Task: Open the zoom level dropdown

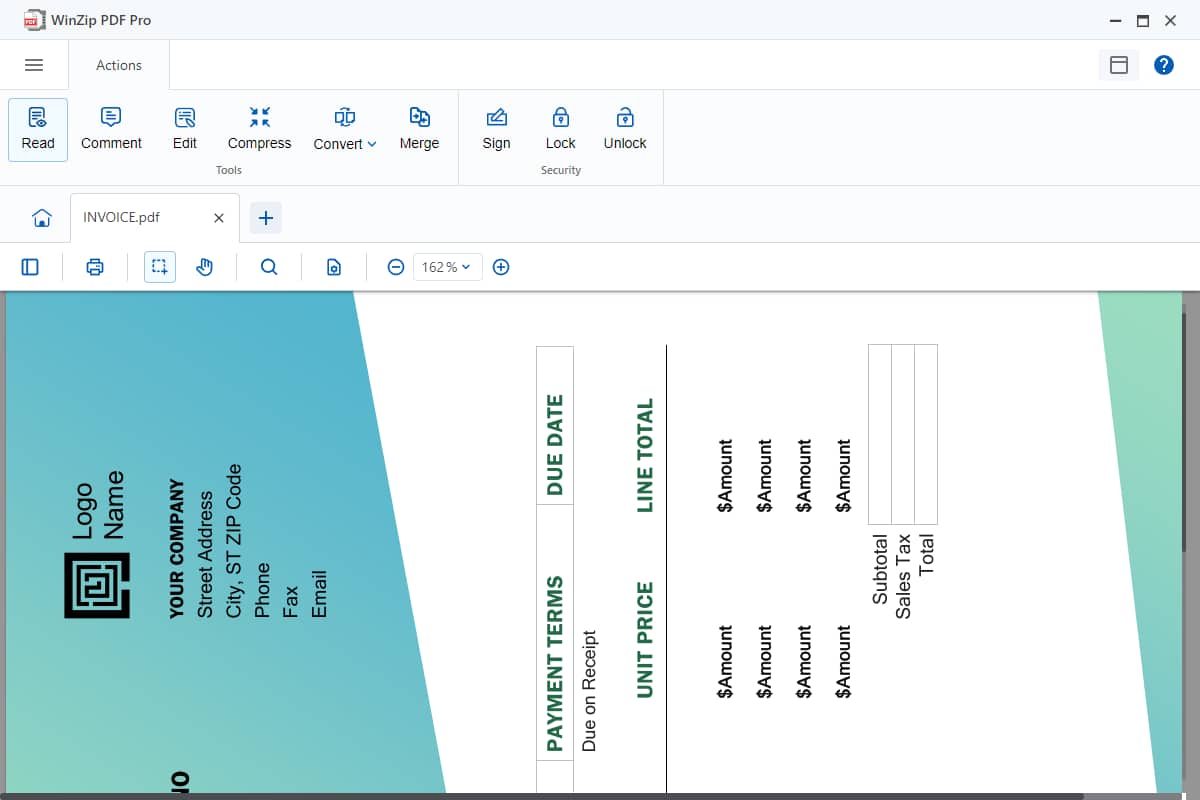Action: 447,267
